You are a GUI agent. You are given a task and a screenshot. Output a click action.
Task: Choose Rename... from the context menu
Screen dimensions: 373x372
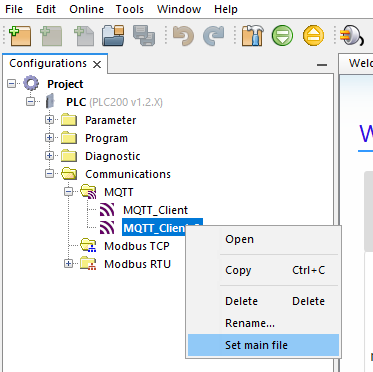tap(263, 323)
